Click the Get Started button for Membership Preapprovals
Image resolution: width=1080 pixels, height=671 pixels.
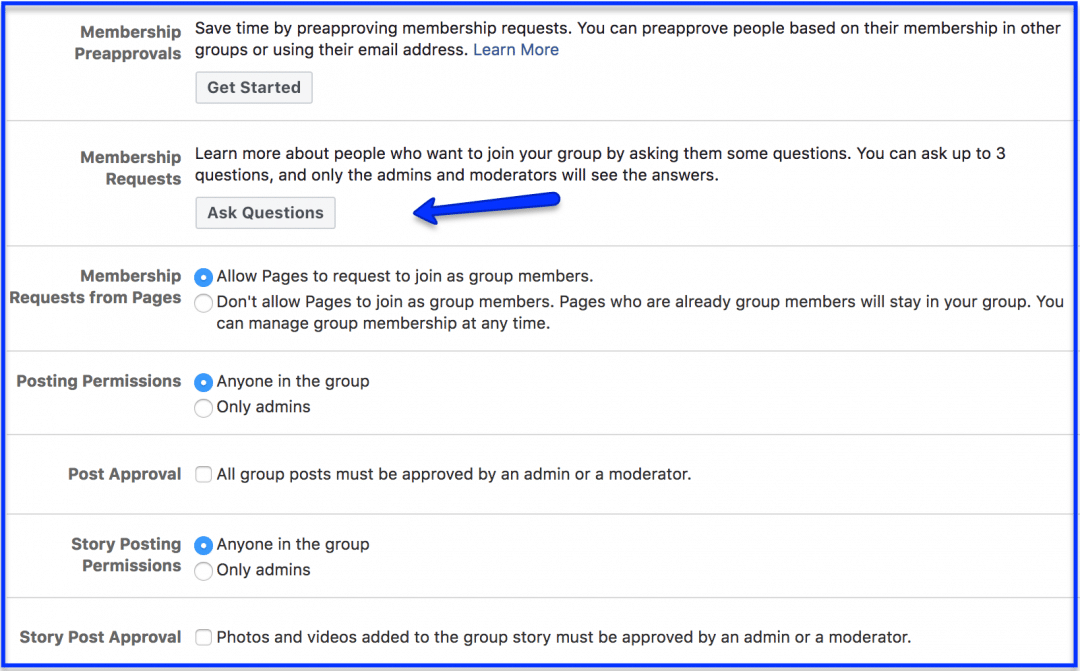point(253,87)
